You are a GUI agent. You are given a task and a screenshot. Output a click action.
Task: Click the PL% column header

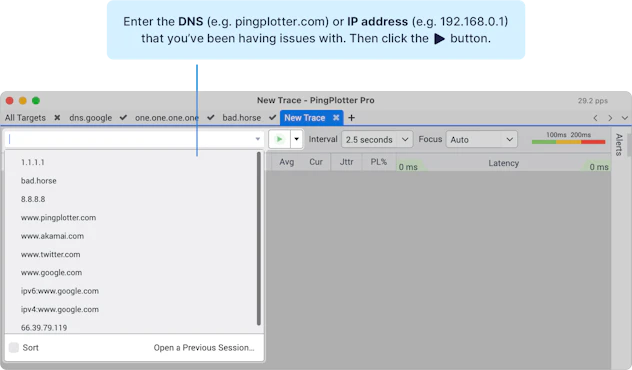coord(378,162)
